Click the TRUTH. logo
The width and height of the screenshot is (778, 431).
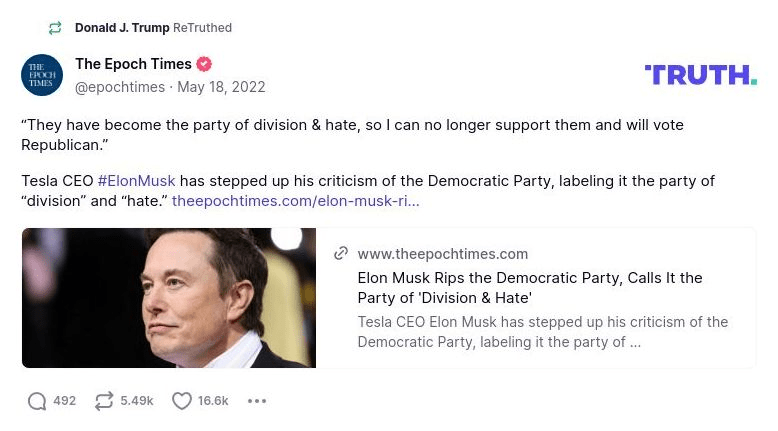click(x=700, y=74)
